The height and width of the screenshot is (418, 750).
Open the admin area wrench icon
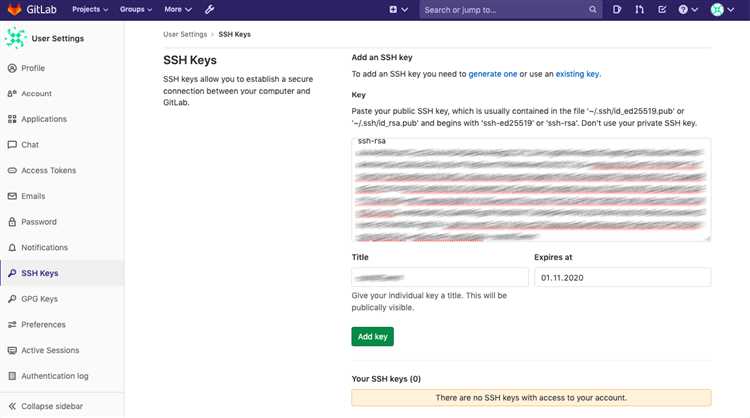pyautogui.click(x=210, y=9)
